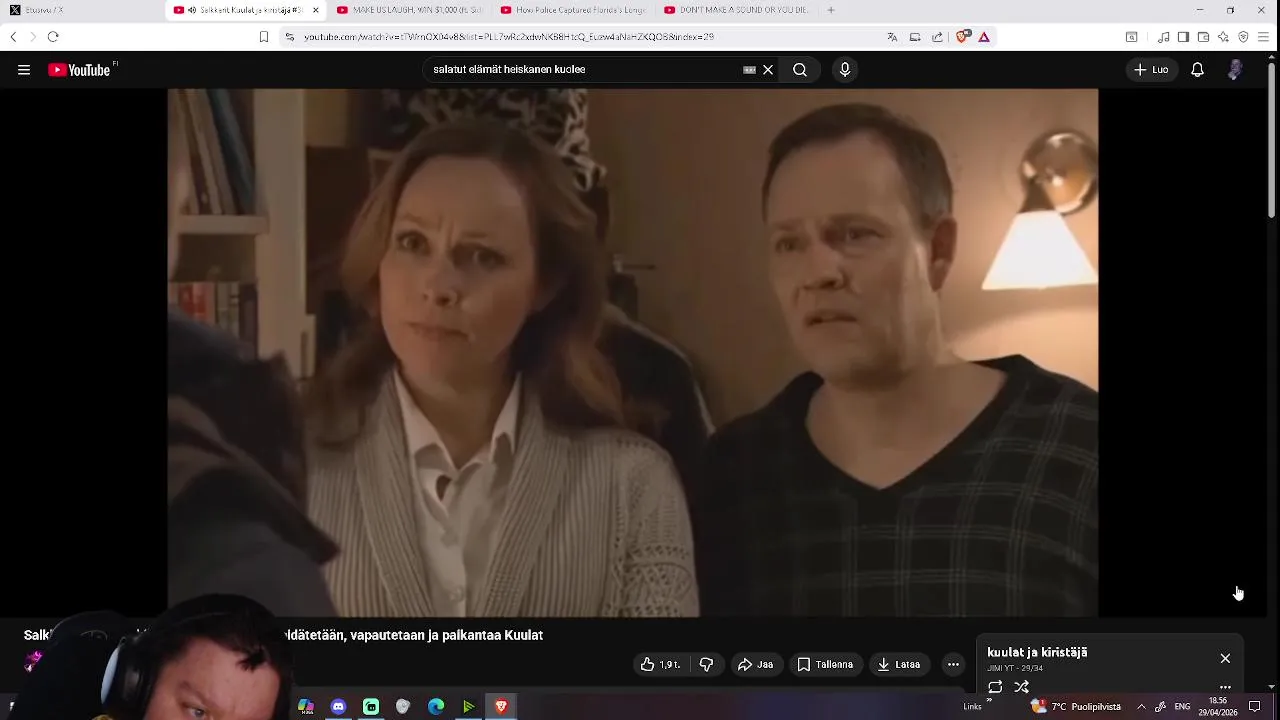Go to YouTube home via logo

coord(79,70)
